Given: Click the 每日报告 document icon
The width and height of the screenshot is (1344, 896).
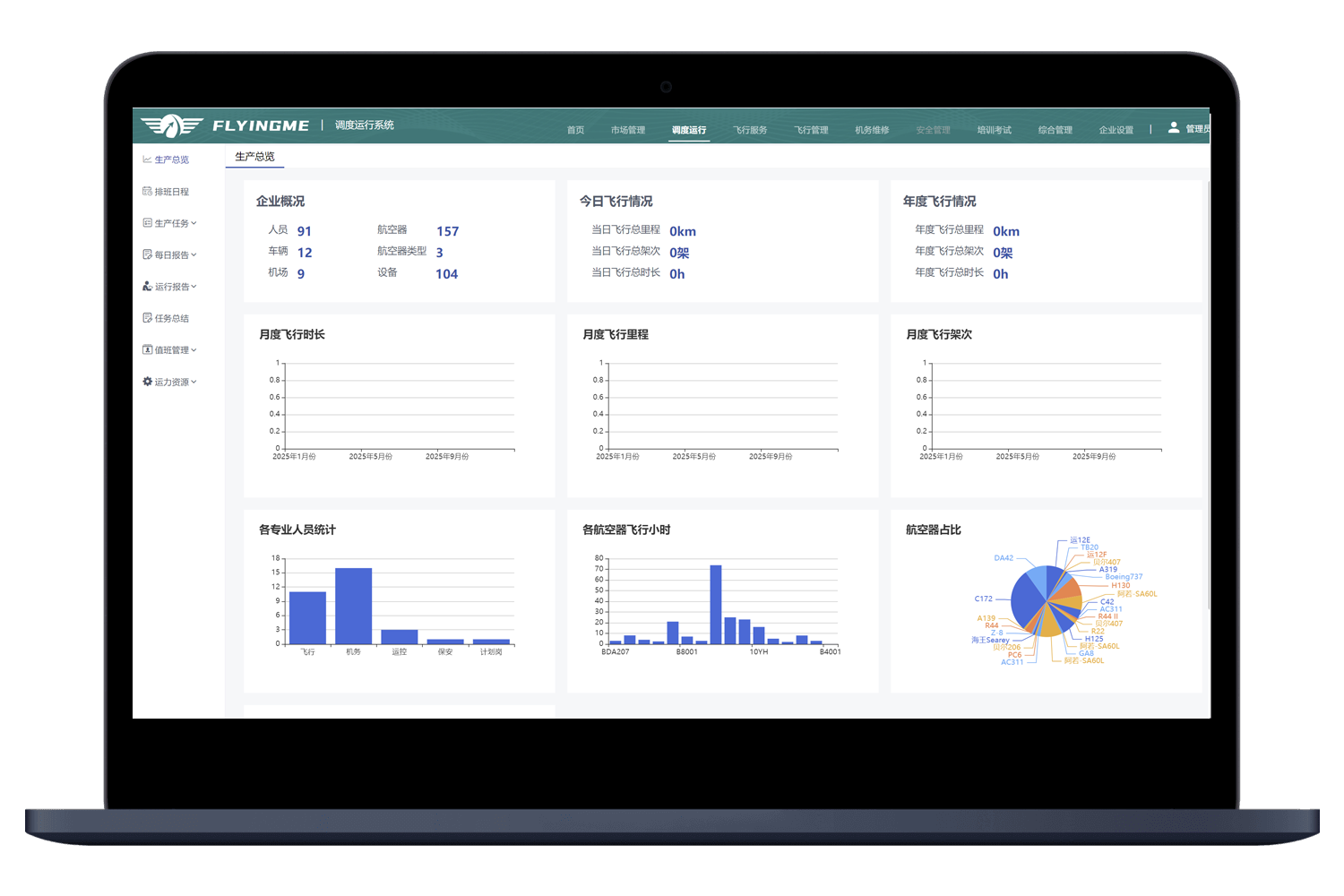Looking at the screenshot, I should coord(147,254).
